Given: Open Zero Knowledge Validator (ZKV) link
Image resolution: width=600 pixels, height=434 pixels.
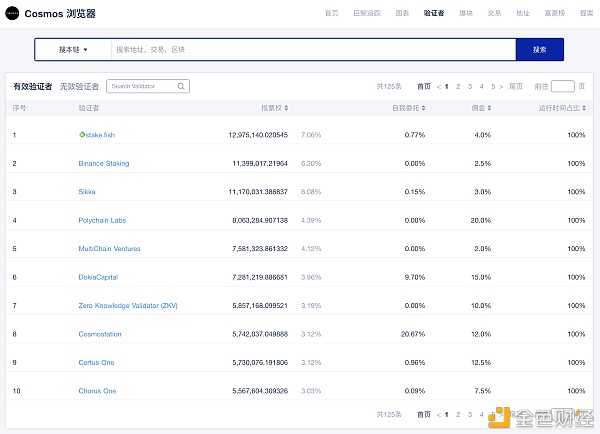Looking at the screenshot, I should pos(128,305).
